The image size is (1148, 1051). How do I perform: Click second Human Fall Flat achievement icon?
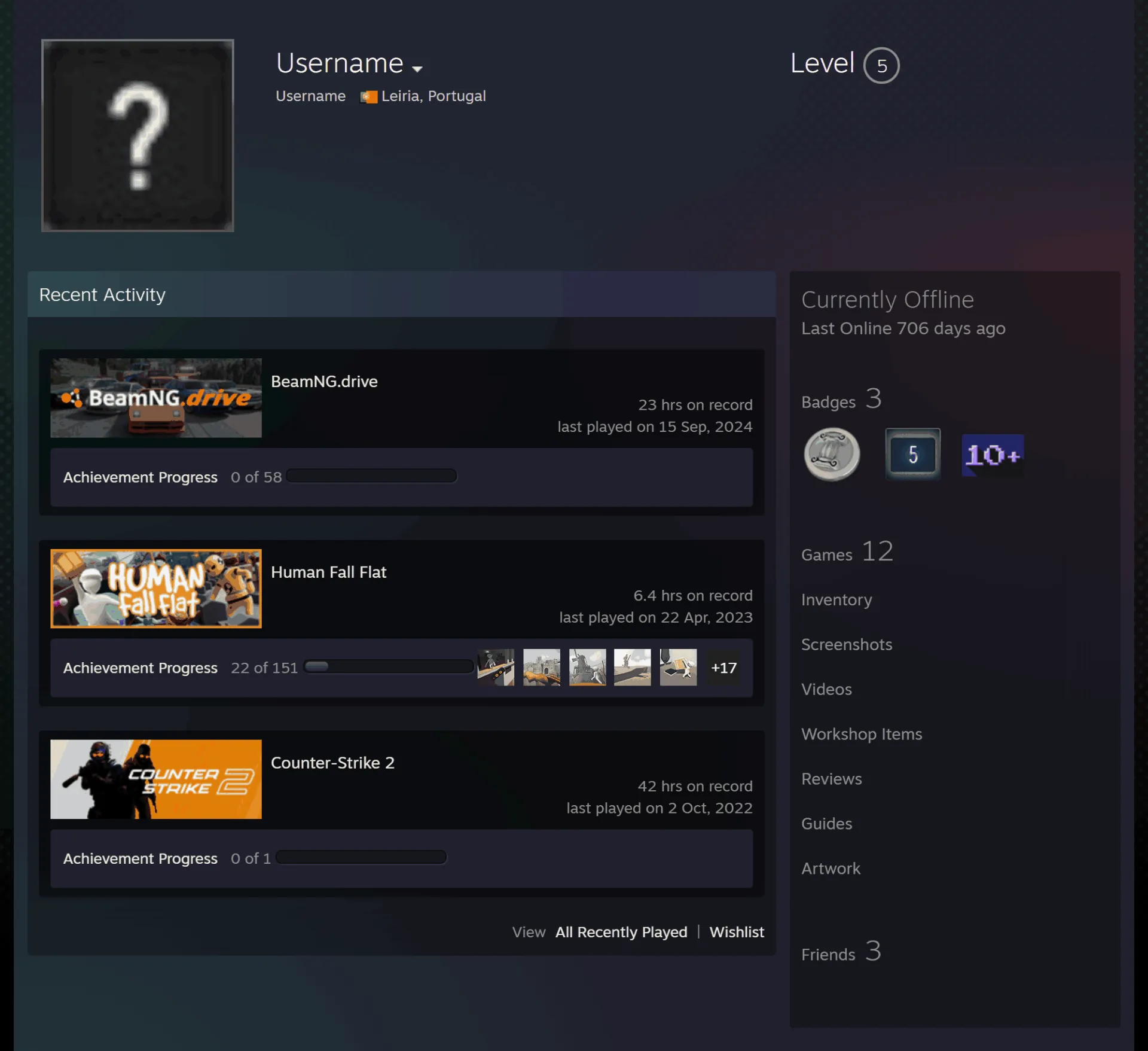tap(542, 668)
